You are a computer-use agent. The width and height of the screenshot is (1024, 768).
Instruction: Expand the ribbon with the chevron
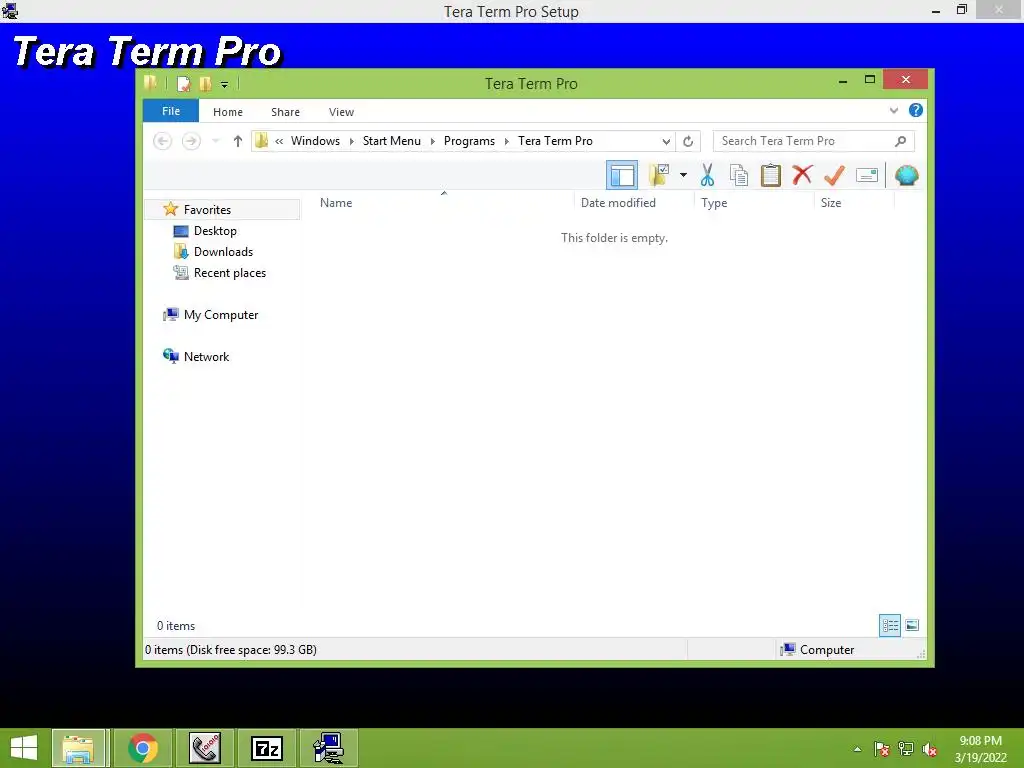(893, 110)
